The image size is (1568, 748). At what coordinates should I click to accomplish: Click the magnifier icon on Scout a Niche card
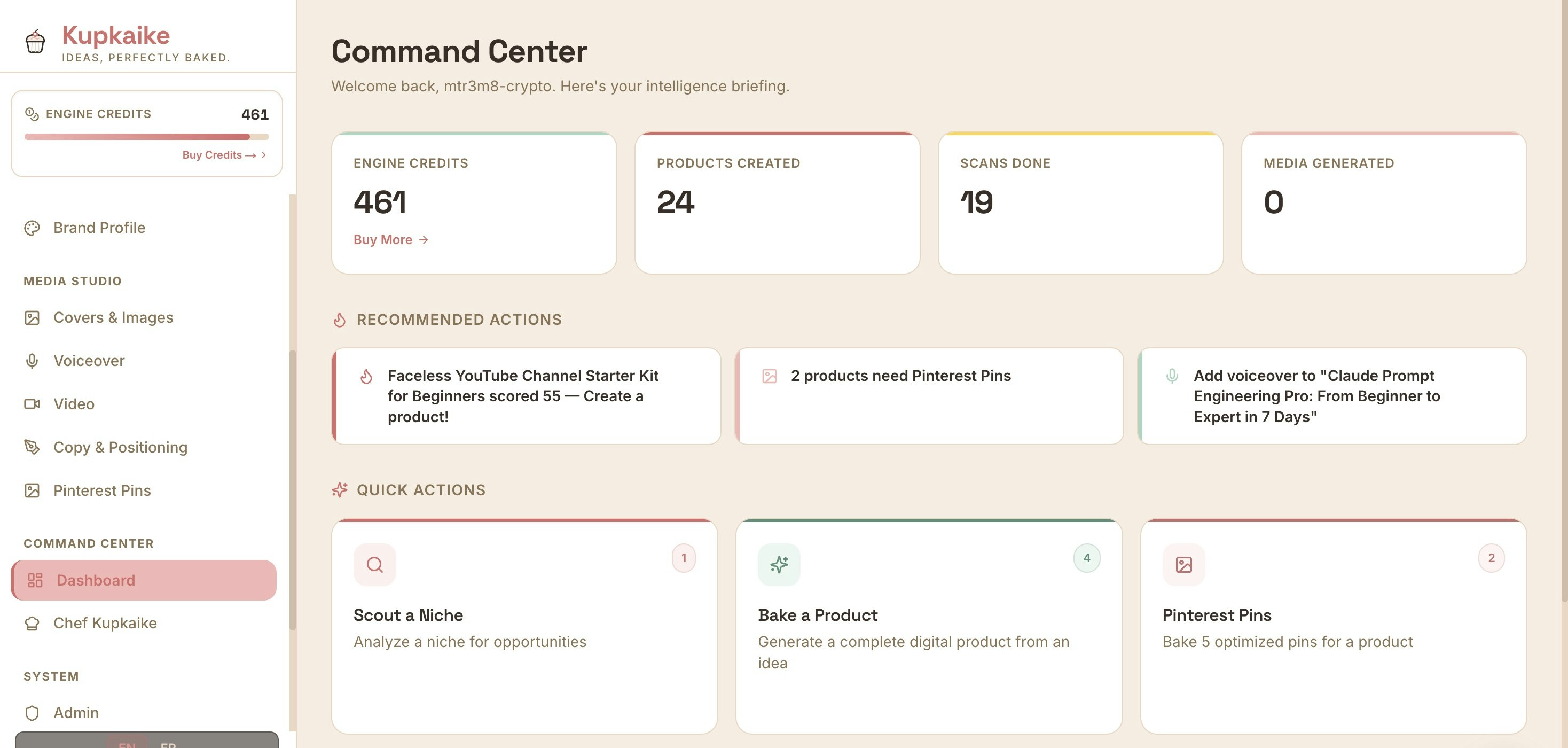coord(374,564)
